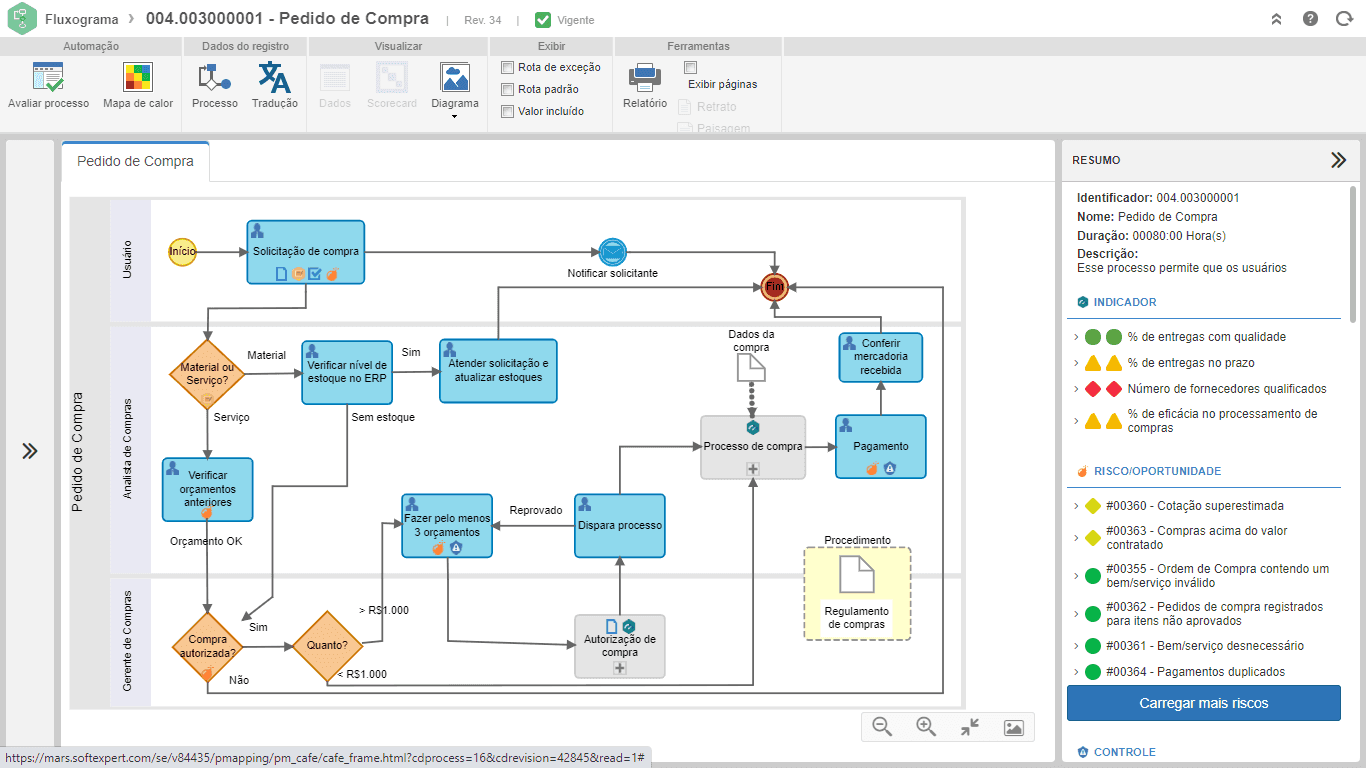Screen dimensions: 1366x768
Task: Select Solicitação de compra task
Action: click(306, 252)
